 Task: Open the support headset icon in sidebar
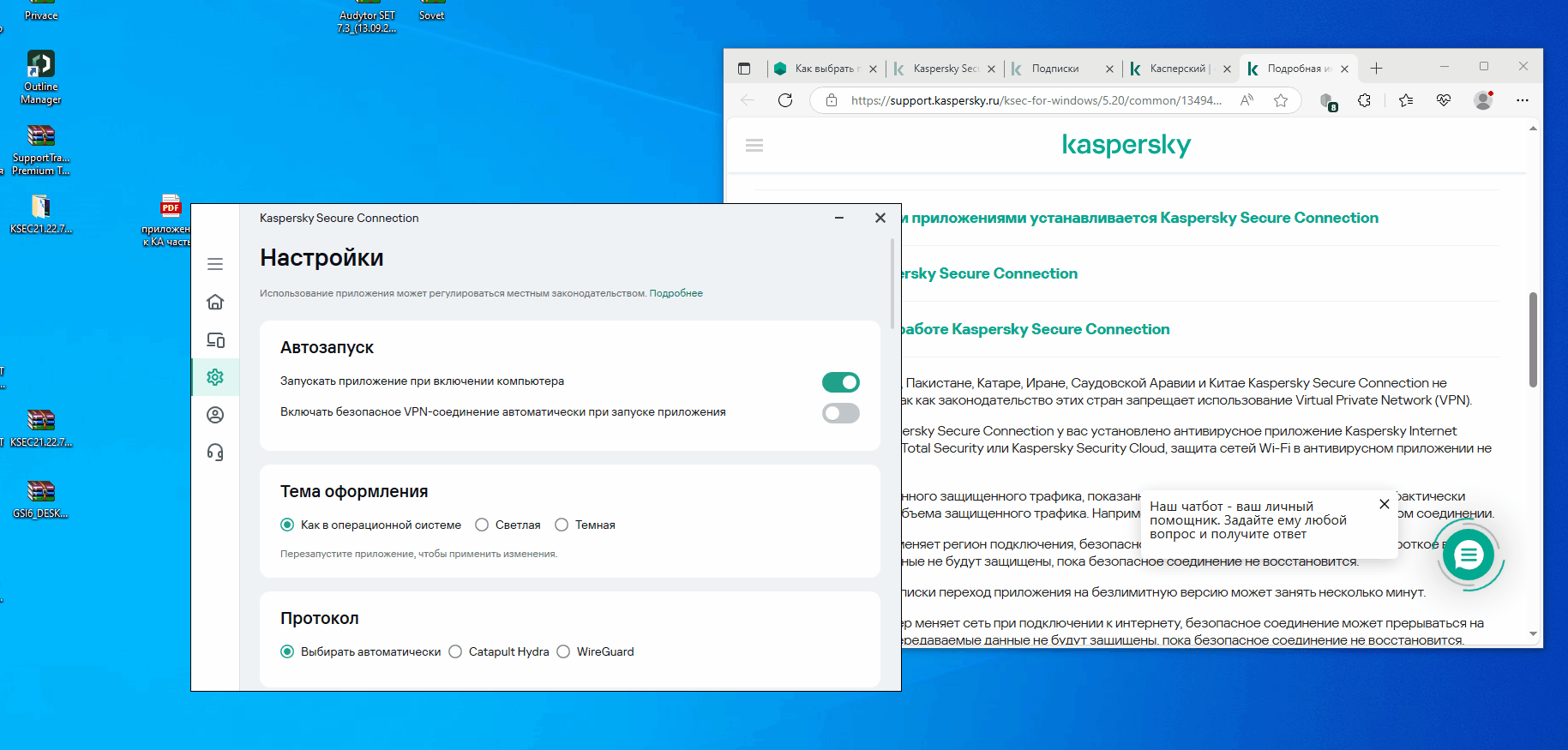(215, 453)
